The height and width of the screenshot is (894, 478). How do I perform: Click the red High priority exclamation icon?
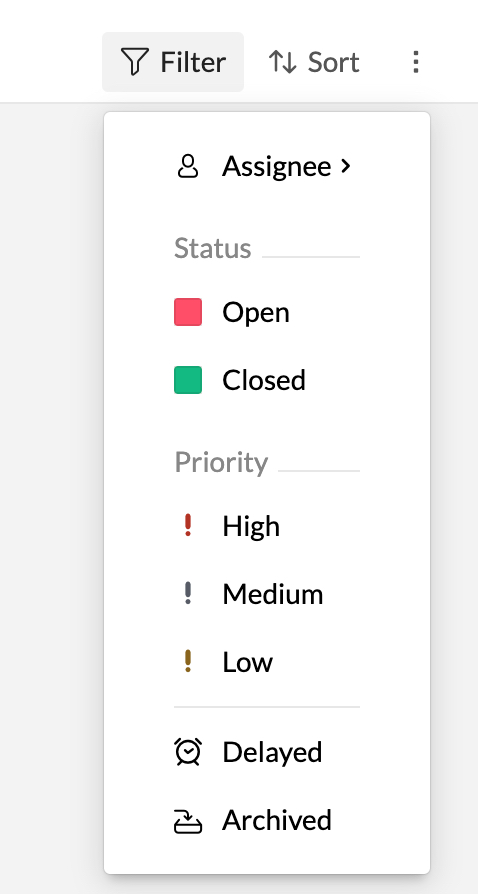188,526
